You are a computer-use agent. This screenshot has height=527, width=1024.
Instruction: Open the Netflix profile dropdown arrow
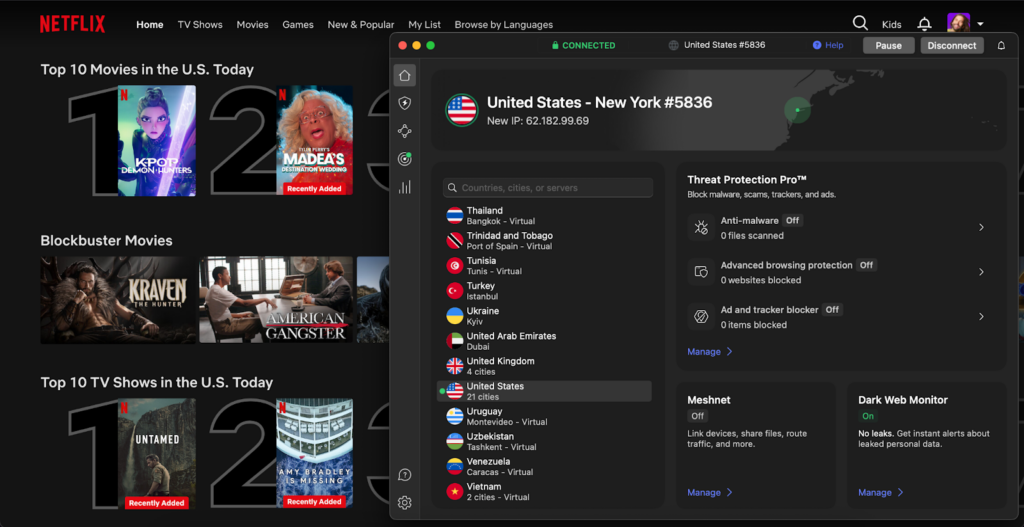coord(980,24)
